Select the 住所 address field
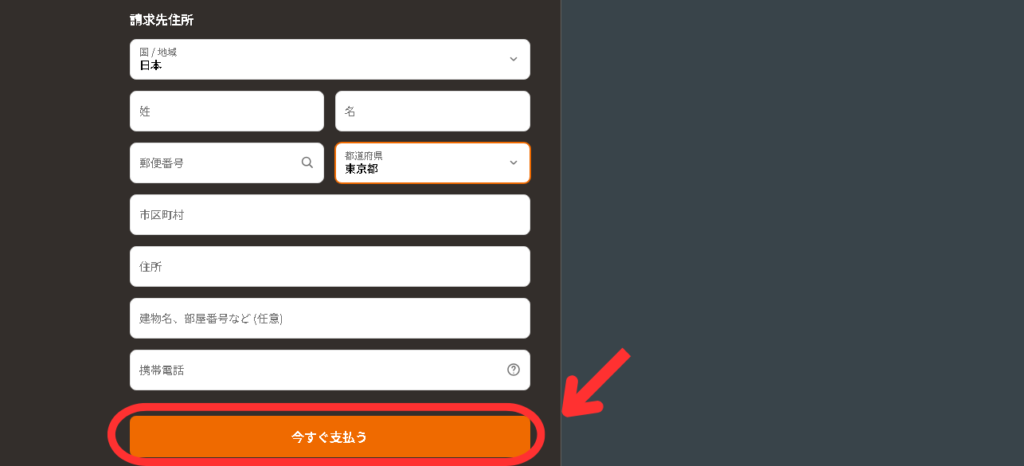This screenshot has height=466, width=1024. [330, 266]
